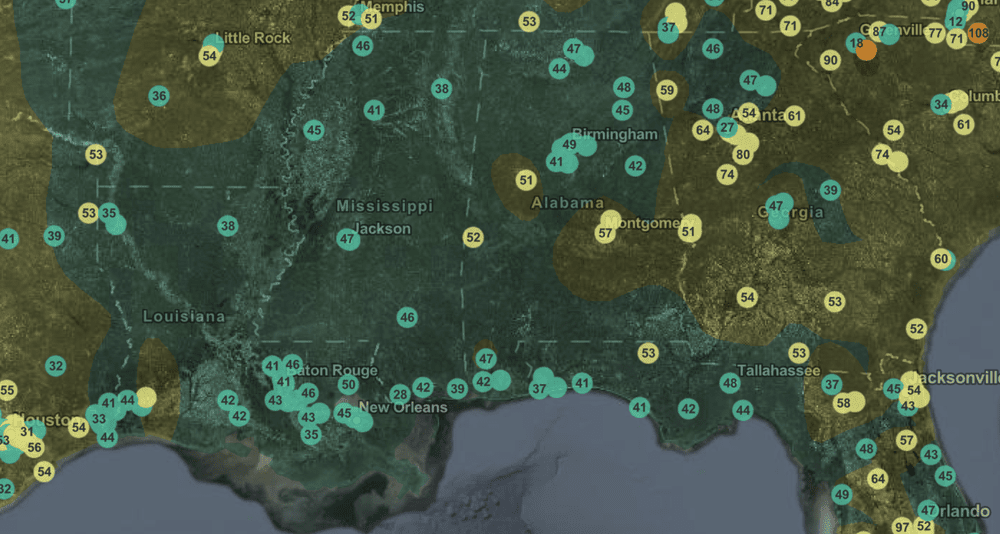This screenshot has height=534, width=1000.
Task: Click the teal 34 marker
Action: pyautogui.click(x=941, y=104)
